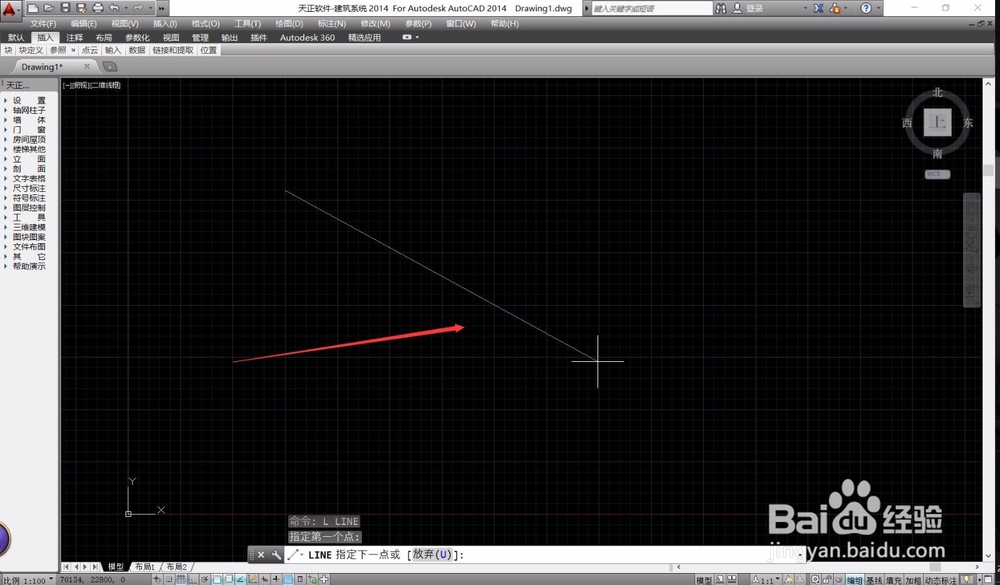
Task: Click the ViewCube 上 top face
Action: pyautogui.click(x=938, y=122)
